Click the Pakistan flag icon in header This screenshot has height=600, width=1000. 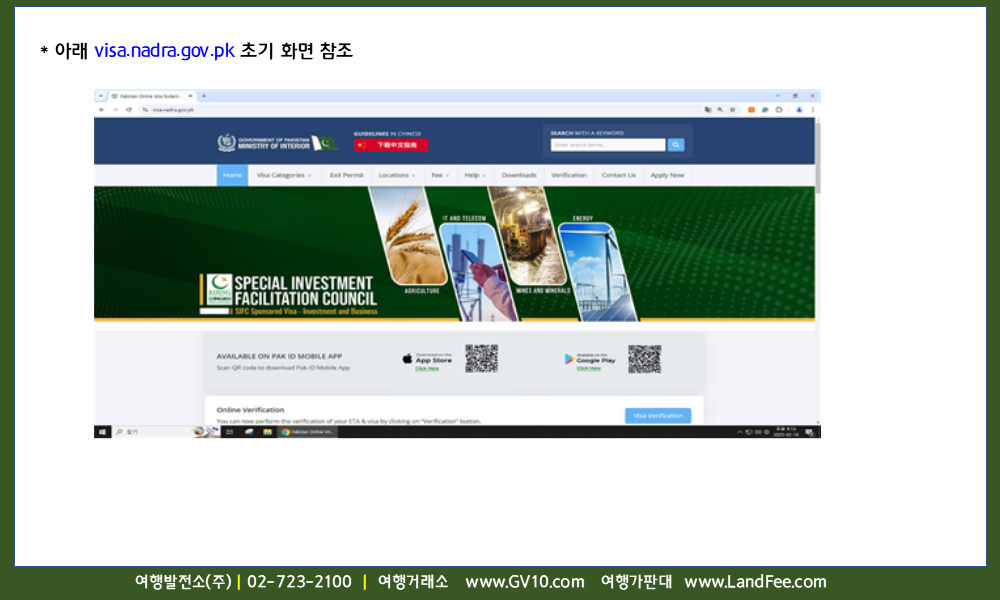pyautogui.click(x=325, y=143)
